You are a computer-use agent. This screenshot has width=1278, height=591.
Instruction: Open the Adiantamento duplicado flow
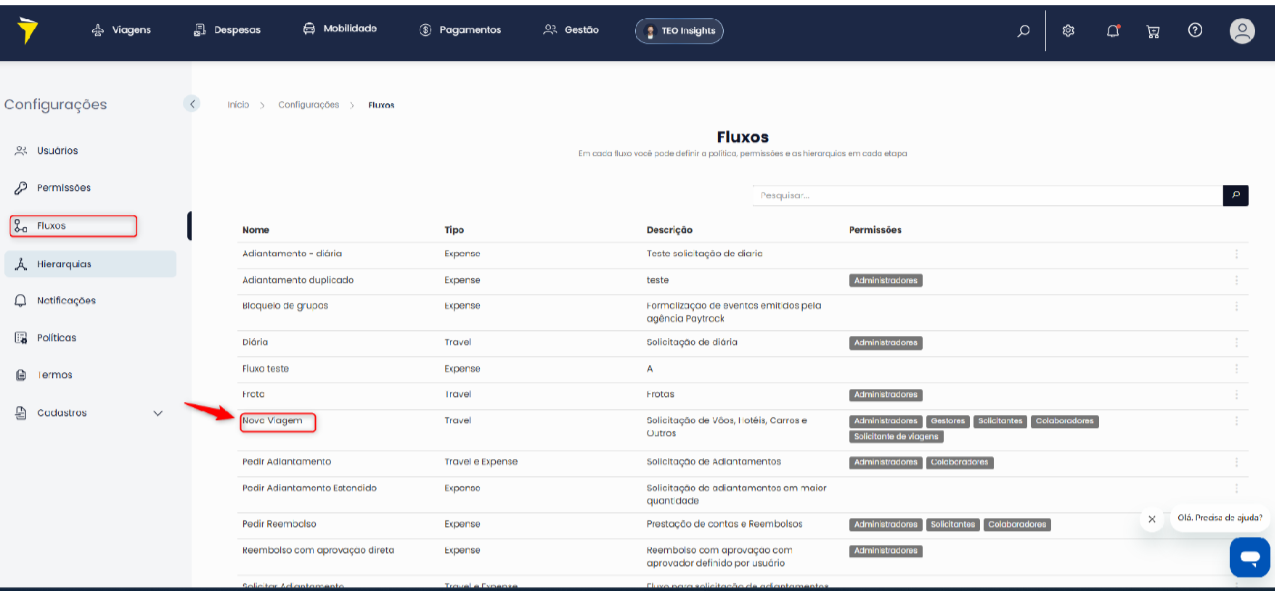pos(298,280)
